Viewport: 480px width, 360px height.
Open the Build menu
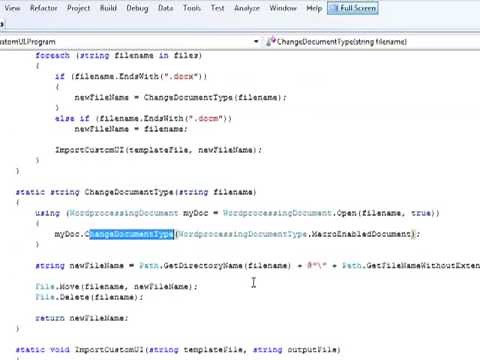pos(108,8)
